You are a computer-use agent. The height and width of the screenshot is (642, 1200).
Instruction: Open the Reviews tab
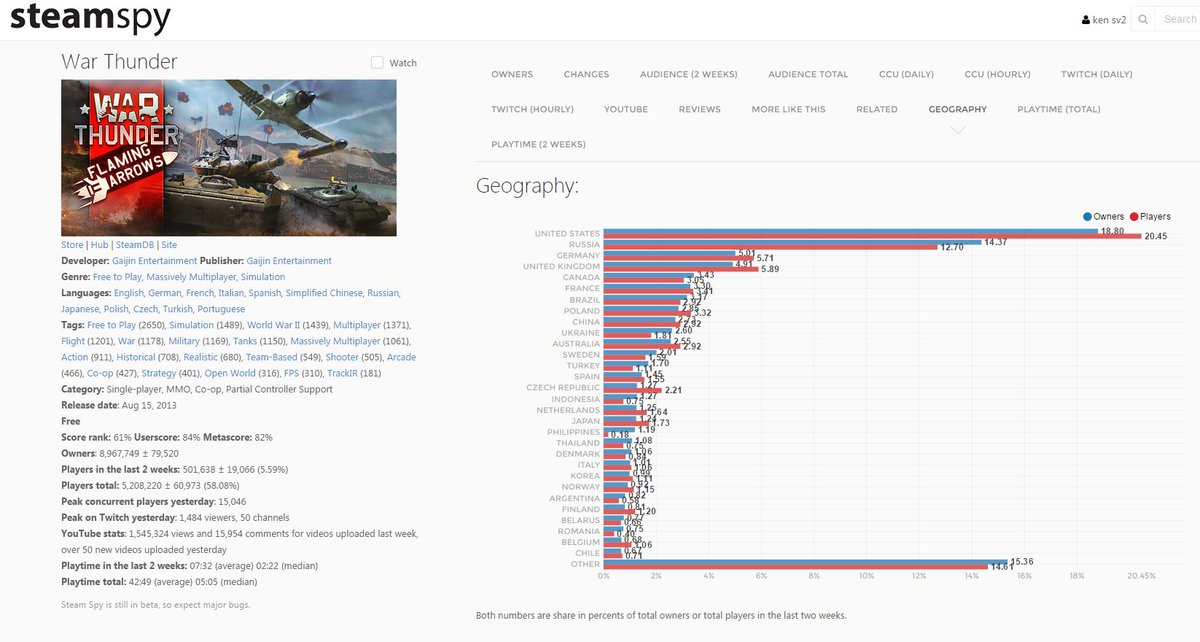[x=699, y=109]
